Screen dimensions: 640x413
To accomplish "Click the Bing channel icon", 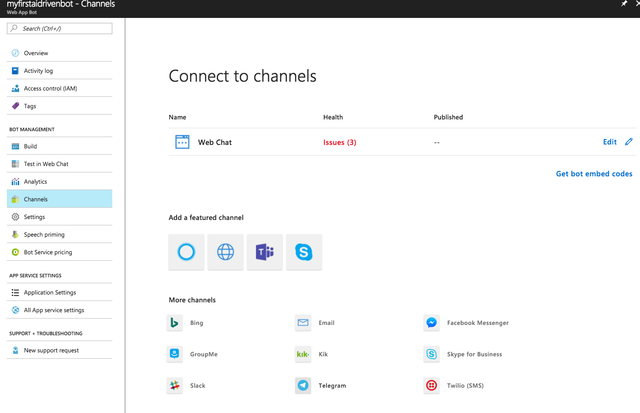I will (x=174, y=323).
